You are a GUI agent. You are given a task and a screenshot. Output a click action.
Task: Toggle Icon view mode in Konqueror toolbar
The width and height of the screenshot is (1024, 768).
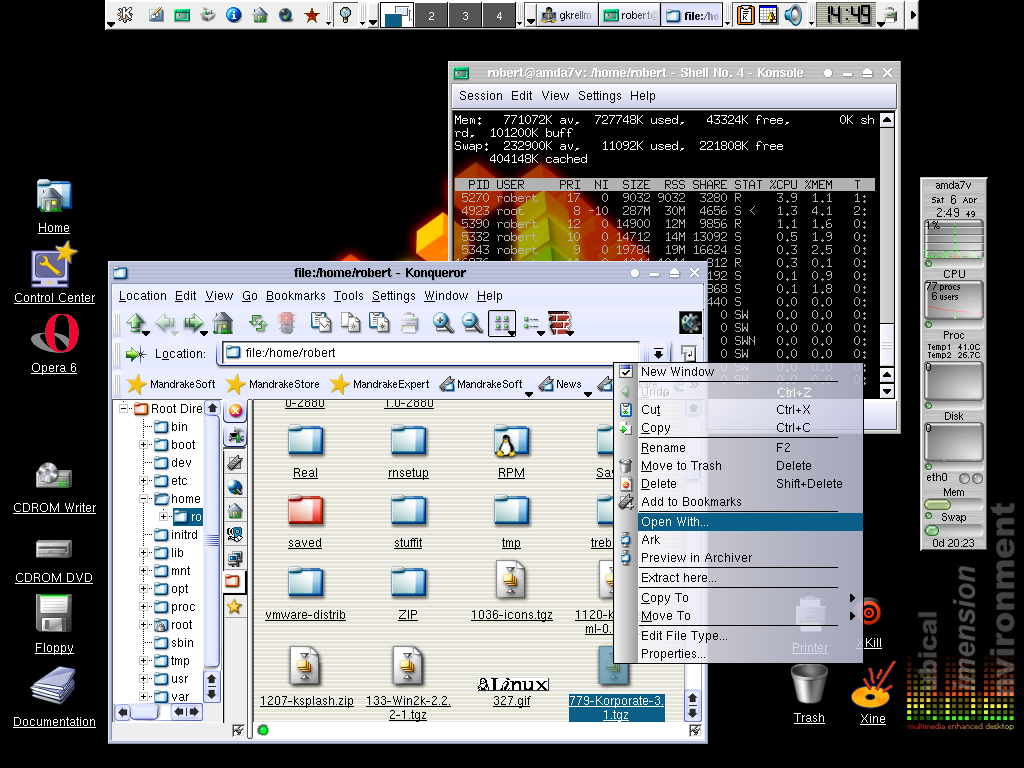point(502,323)
